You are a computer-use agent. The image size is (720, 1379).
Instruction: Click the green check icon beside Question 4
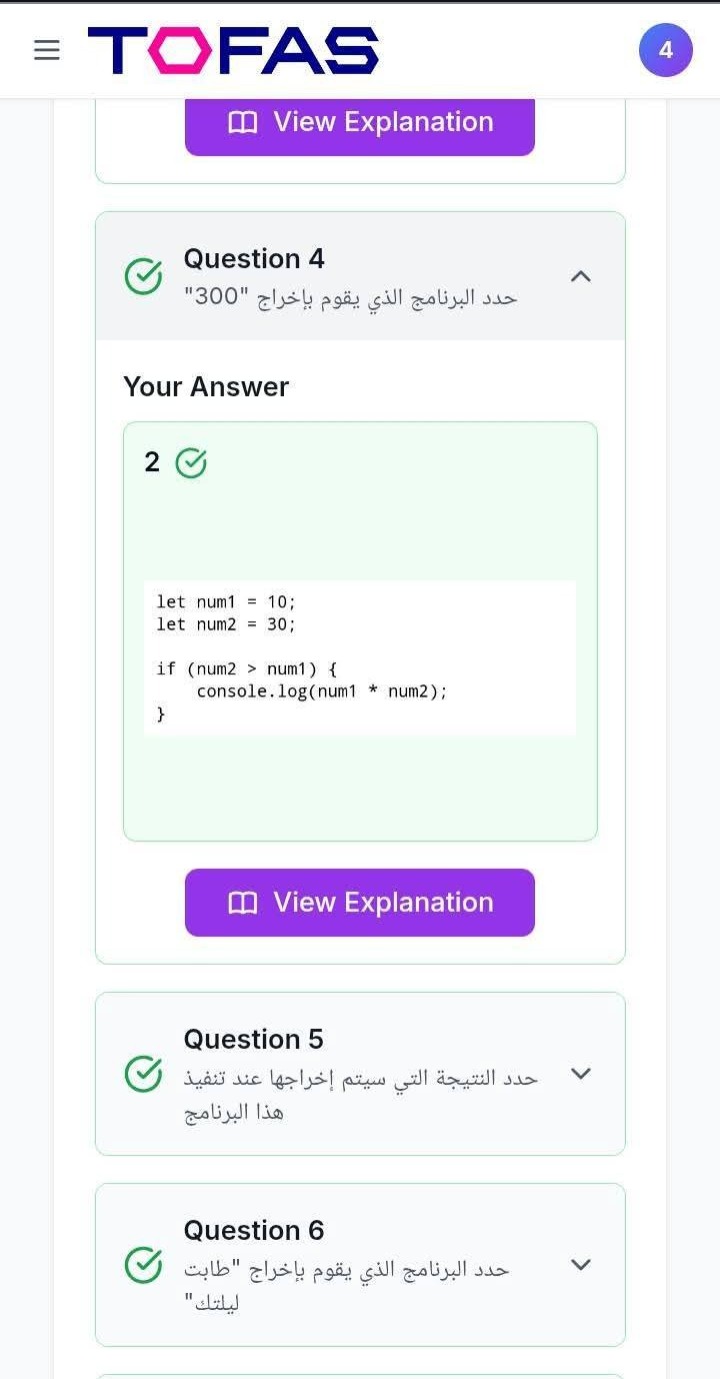[144, 276]
